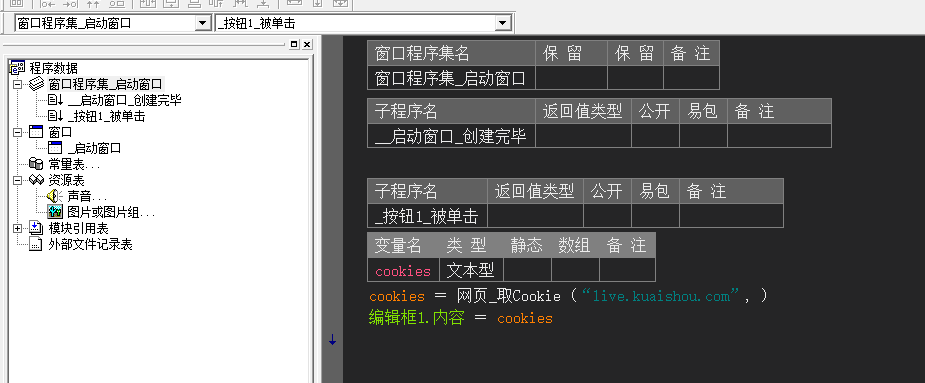
Task: Click the 窗口程序集名 header cell
Action: 451,53
